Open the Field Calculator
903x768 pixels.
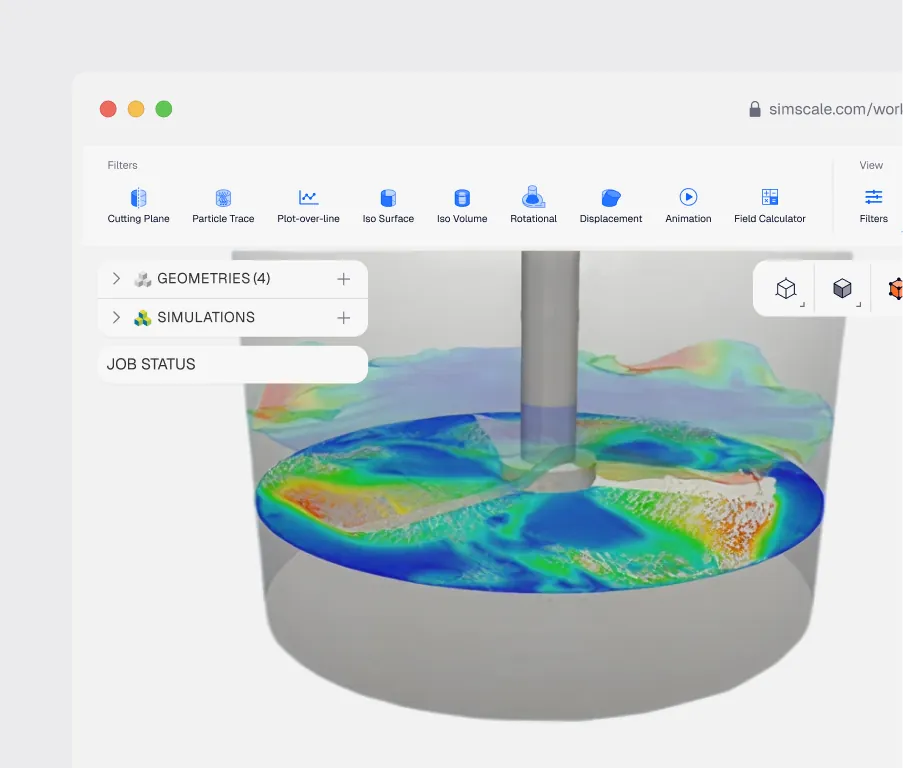(x=769, y=206)
